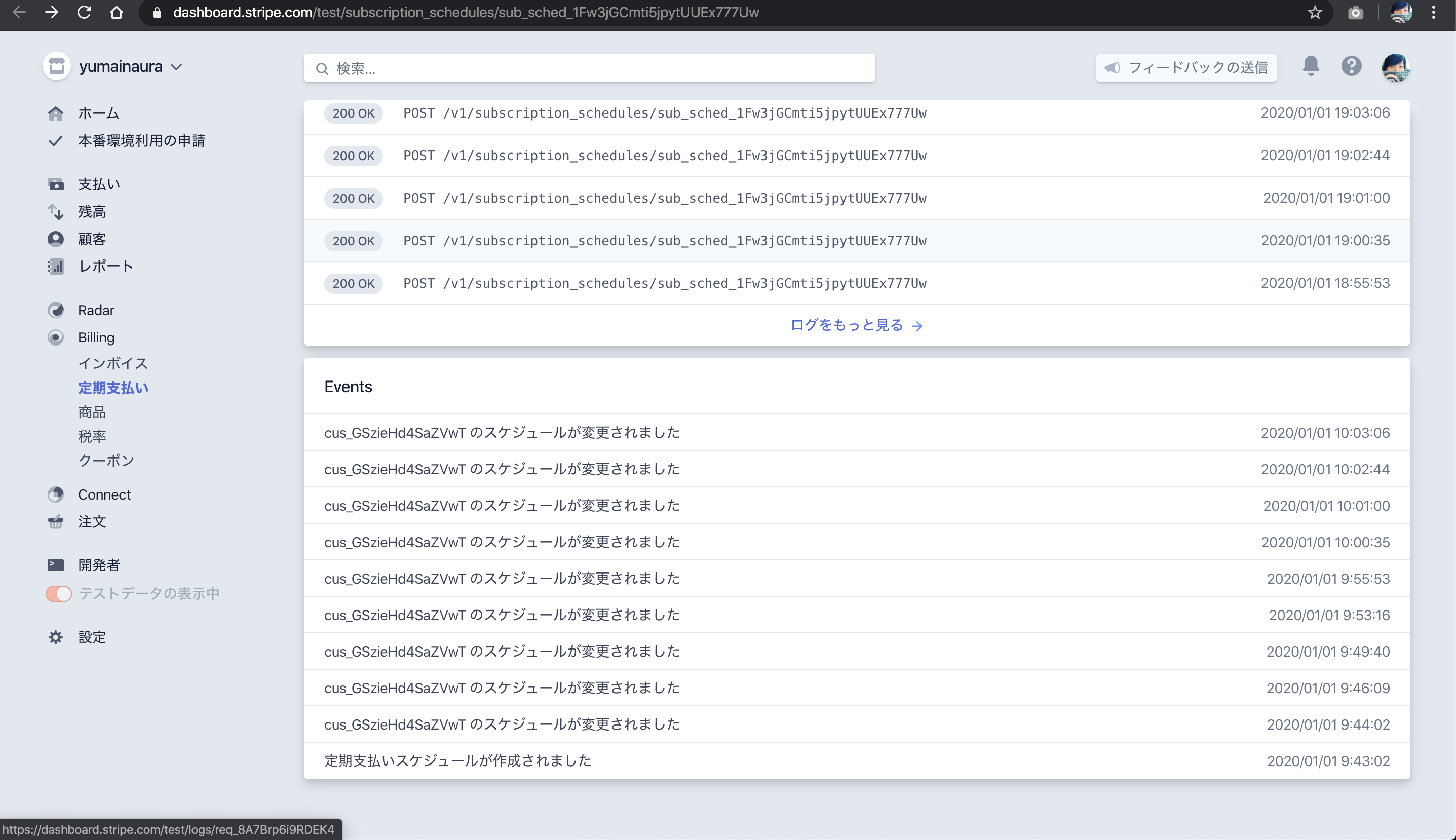1456x840 pixels.
Task: Click the 顧客 customers icon
Action: point(55,239)
